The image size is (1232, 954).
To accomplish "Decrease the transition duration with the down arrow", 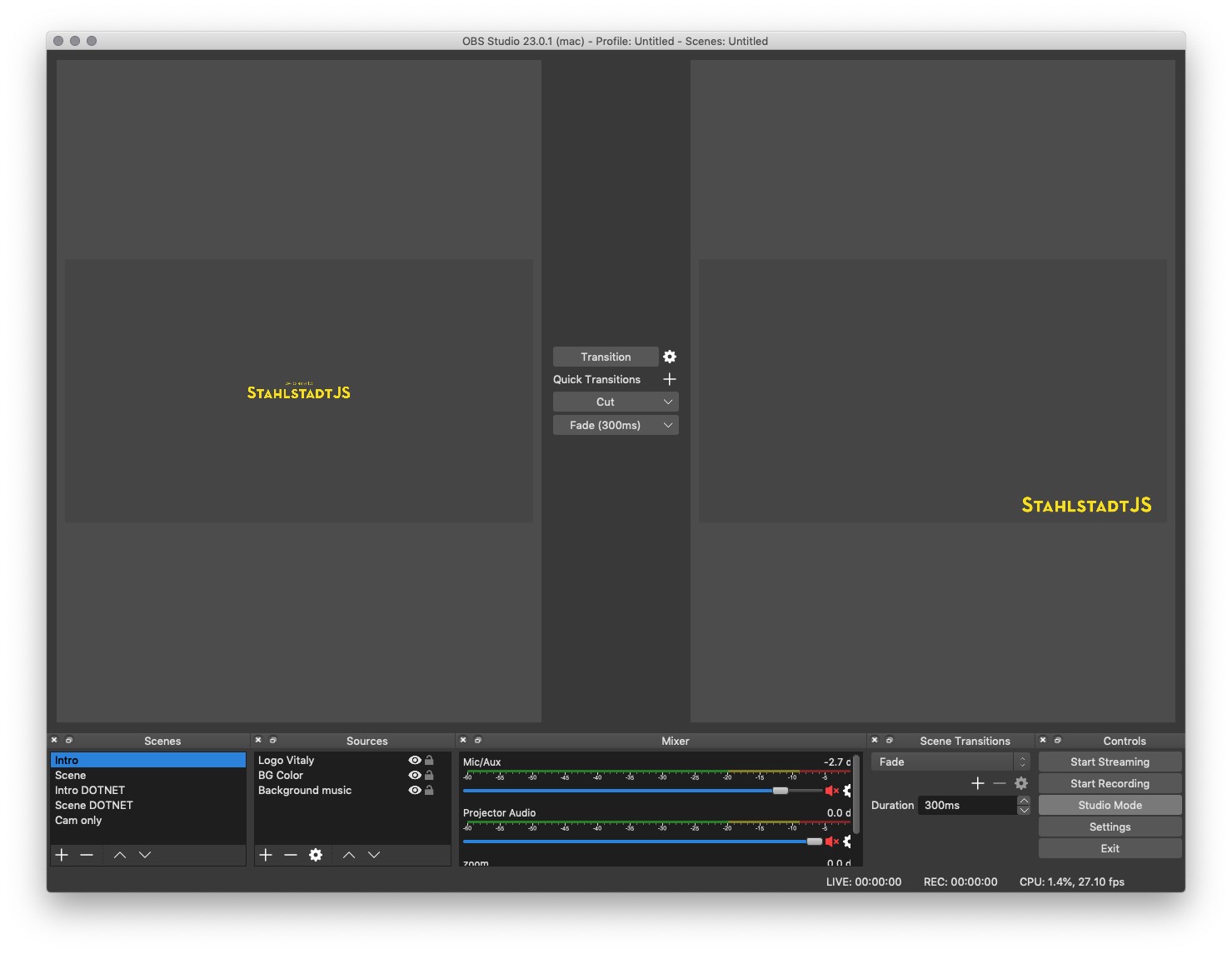I will tap(1024, 810).
